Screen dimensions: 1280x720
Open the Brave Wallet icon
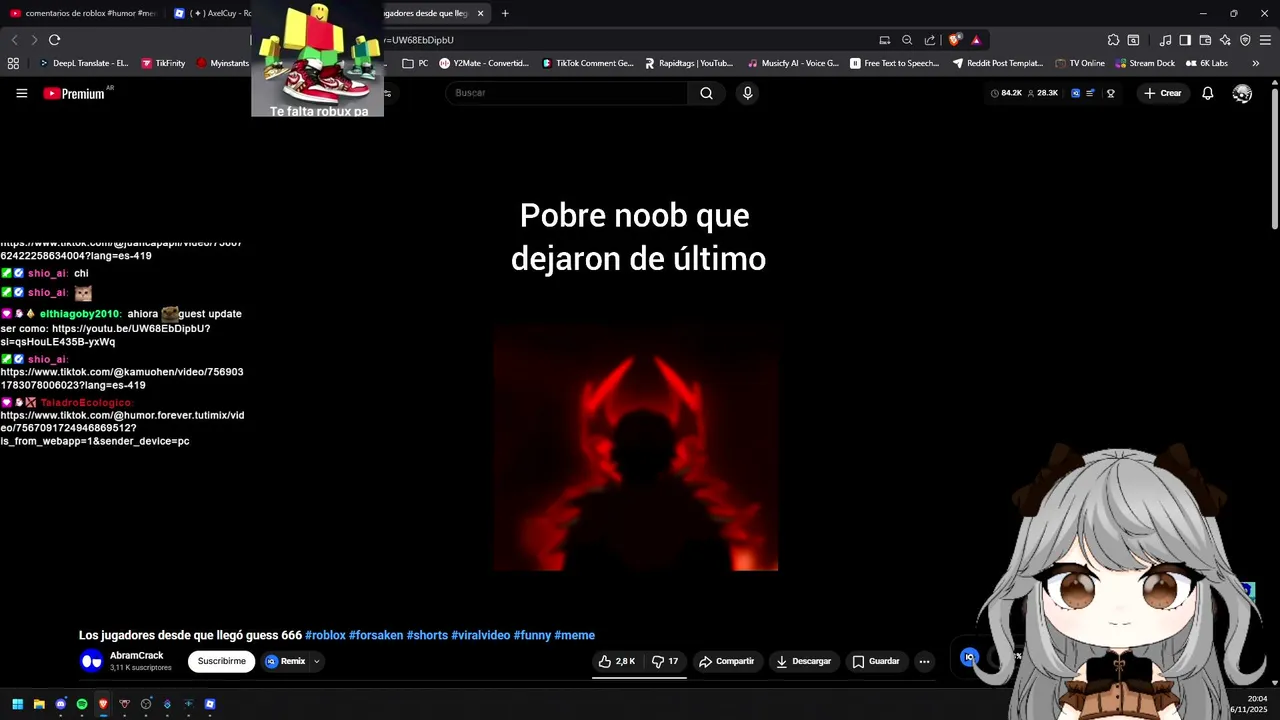click(x=1205, y=40)
